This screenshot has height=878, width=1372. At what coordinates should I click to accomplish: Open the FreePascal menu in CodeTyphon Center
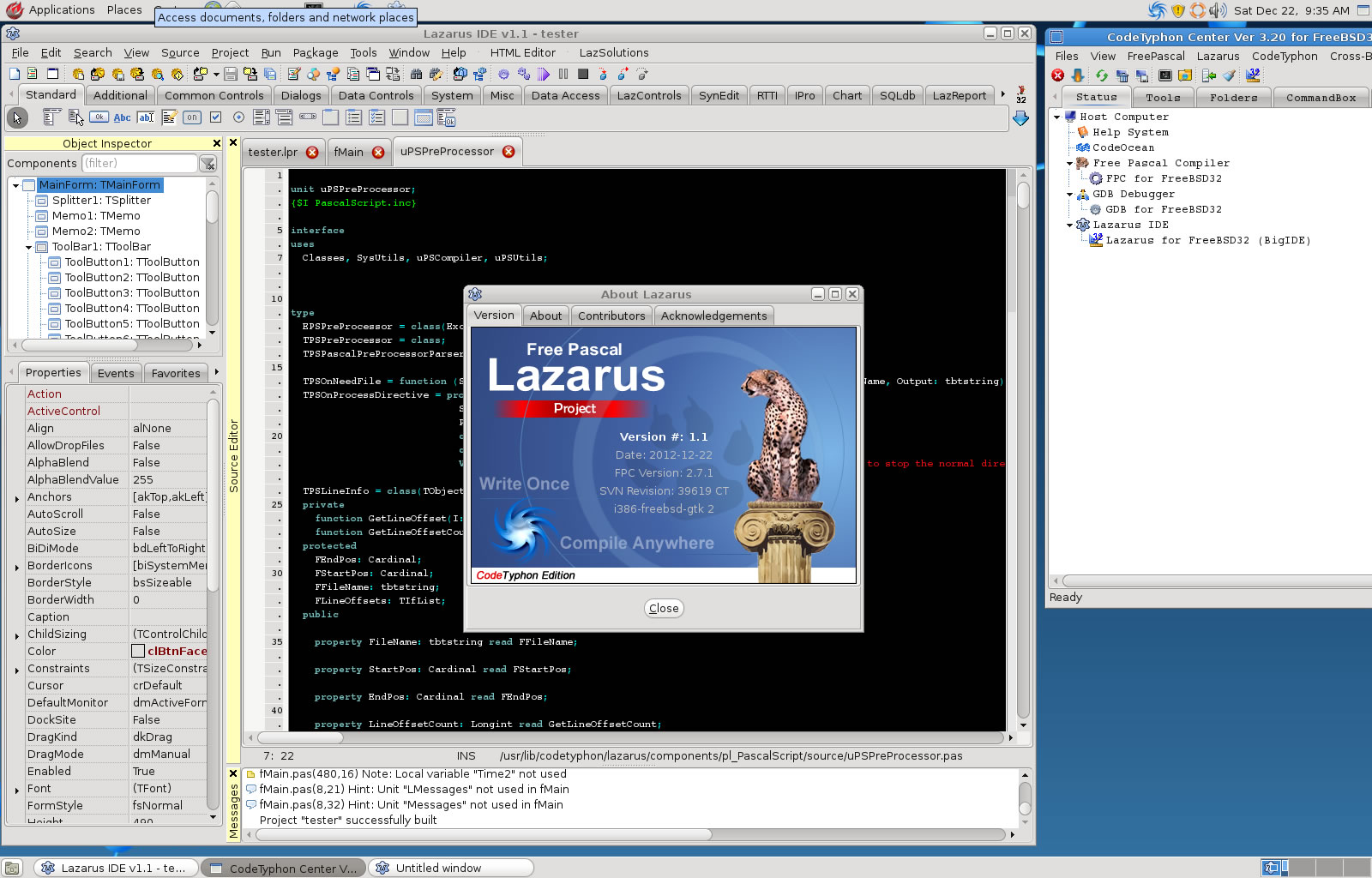[x=1156, y=56]
